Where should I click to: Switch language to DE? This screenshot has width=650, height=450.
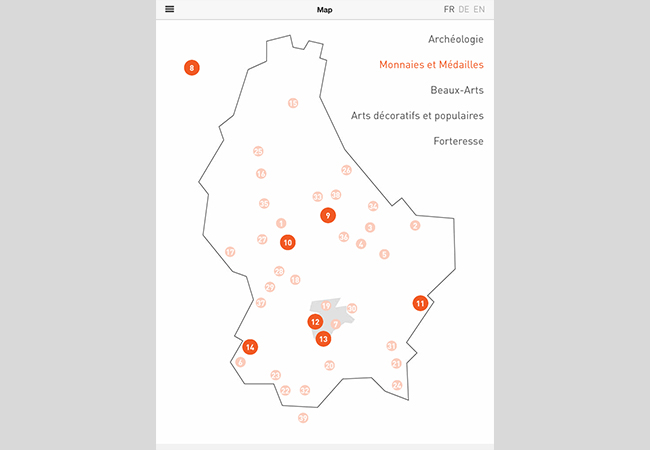[x=464, y=9]
